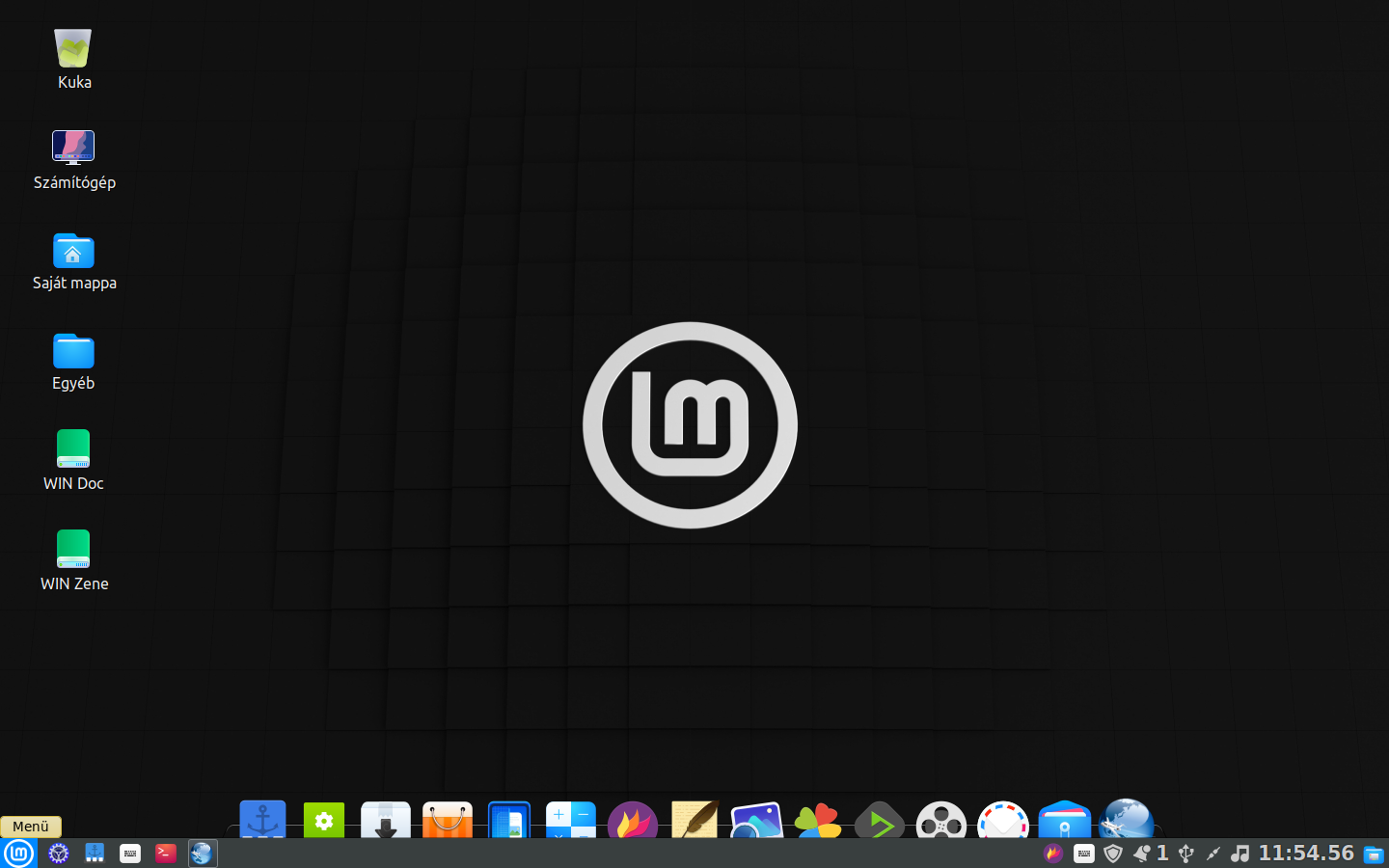Click the anchor dock launcher in panel

click(95, 854)
